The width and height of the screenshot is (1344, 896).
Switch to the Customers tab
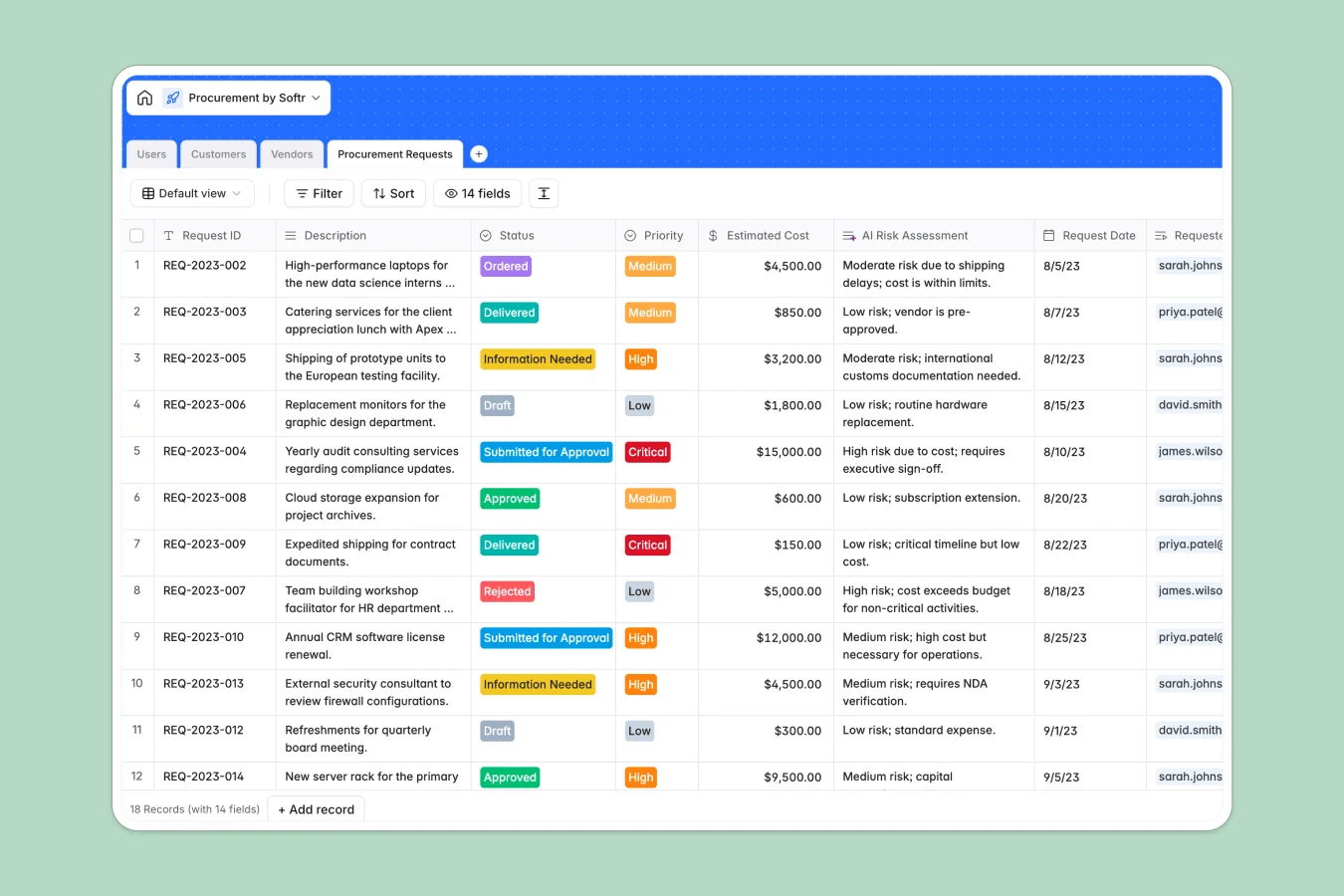point(218,154)
